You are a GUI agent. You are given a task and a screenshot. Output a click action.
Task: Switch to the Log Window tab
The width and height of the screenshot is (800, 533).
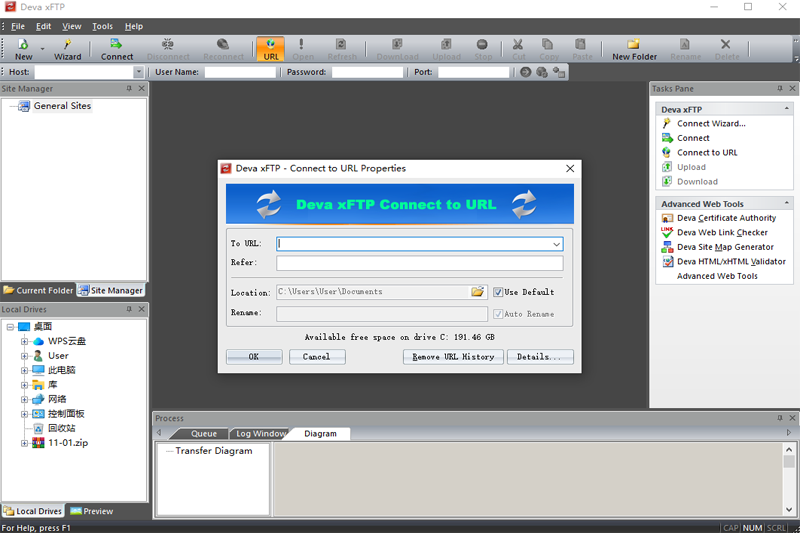click(260, 434)
